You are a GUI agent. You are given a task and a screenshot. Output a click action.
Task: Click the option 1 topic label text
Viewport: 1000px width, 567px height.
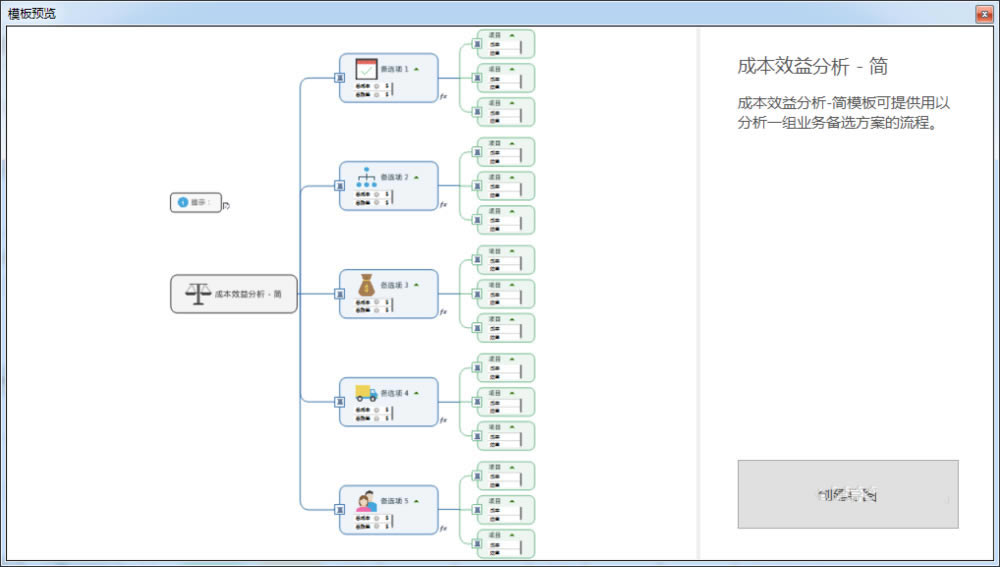[x=394, y=69]
